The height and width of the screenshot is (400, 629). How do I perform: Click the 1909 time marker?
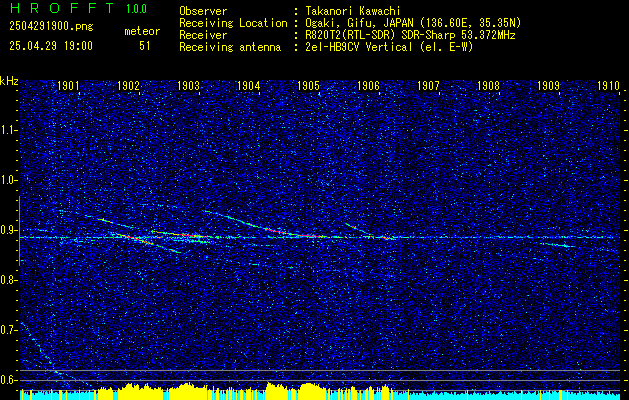[548, 86]
